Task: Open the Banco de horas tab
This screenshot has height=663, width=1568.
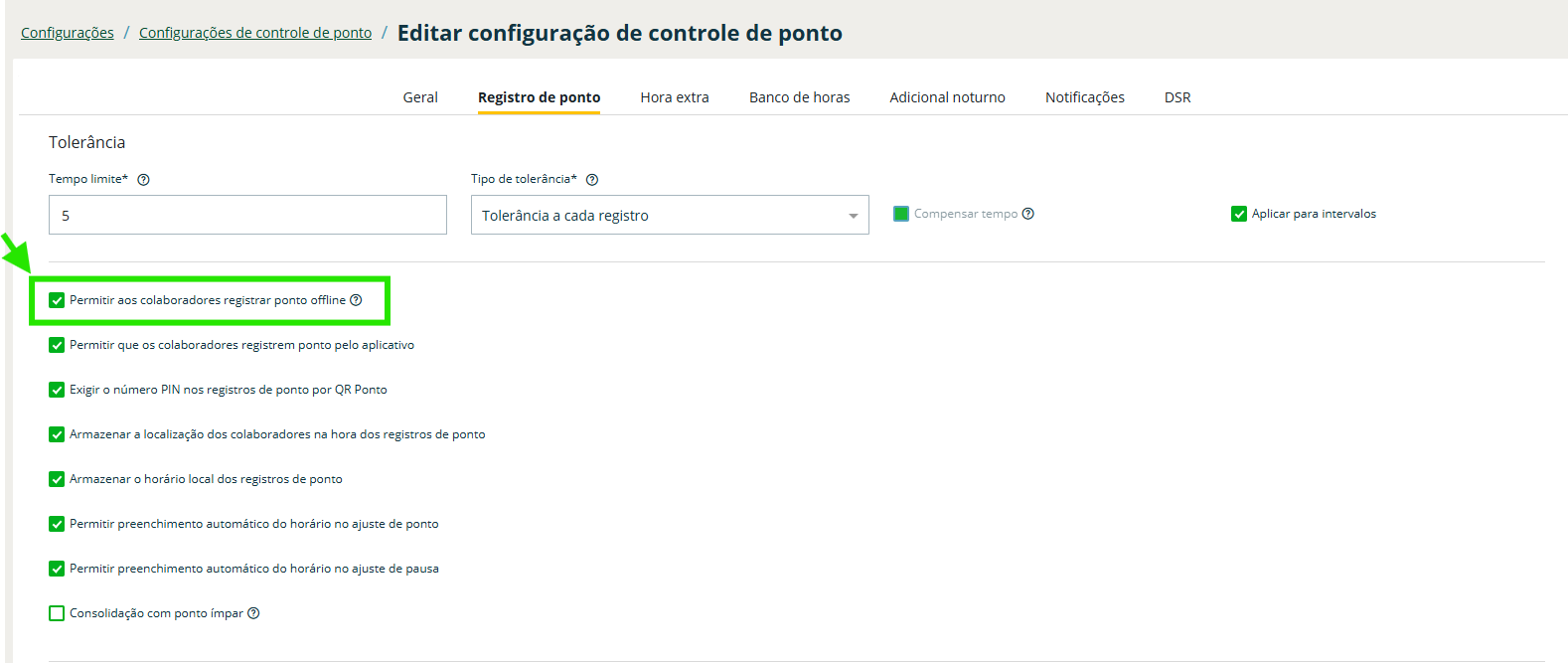Action: point(799,97)
